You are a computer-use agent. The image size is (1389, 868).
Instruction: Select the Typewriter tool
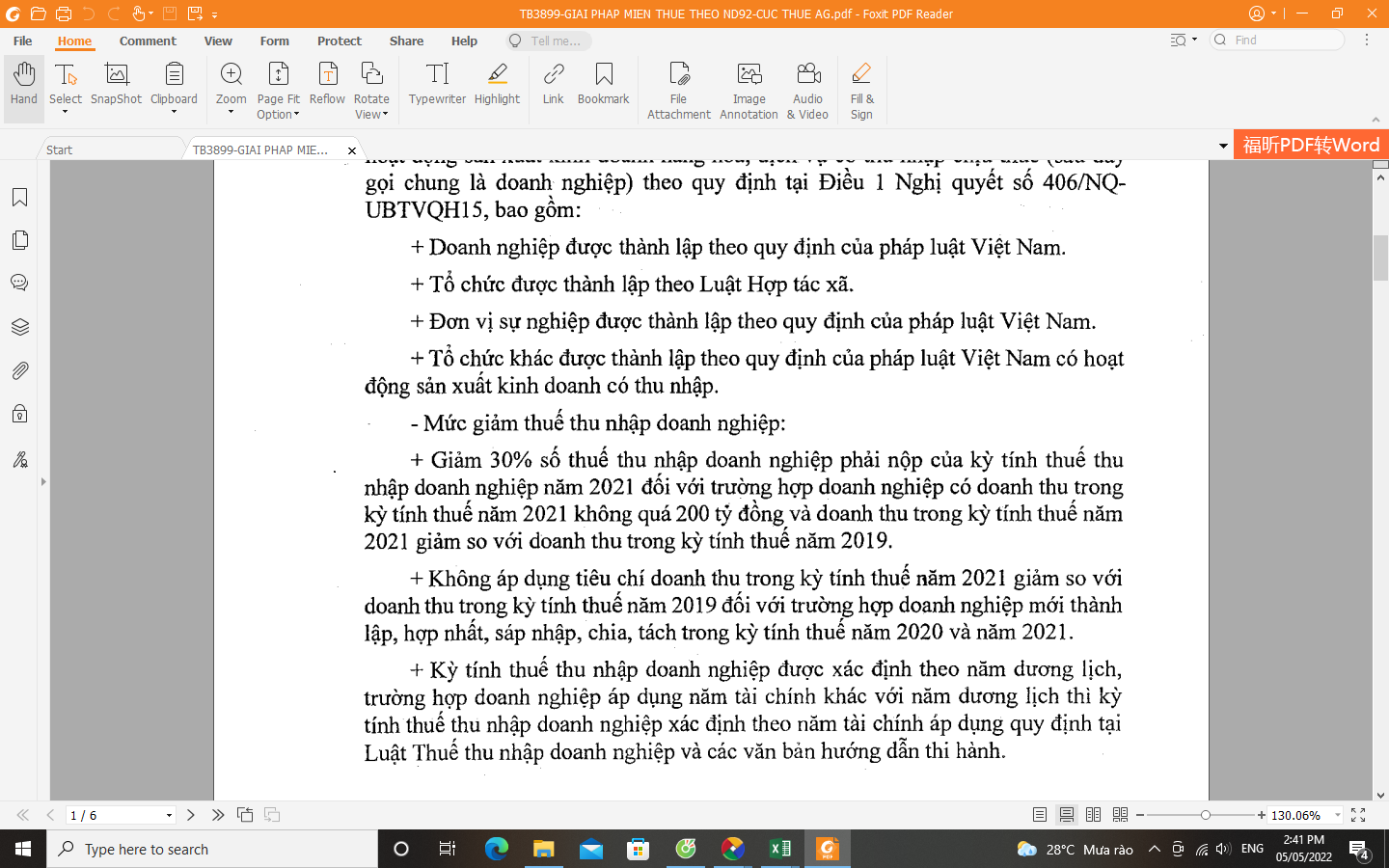click(437, 85)
